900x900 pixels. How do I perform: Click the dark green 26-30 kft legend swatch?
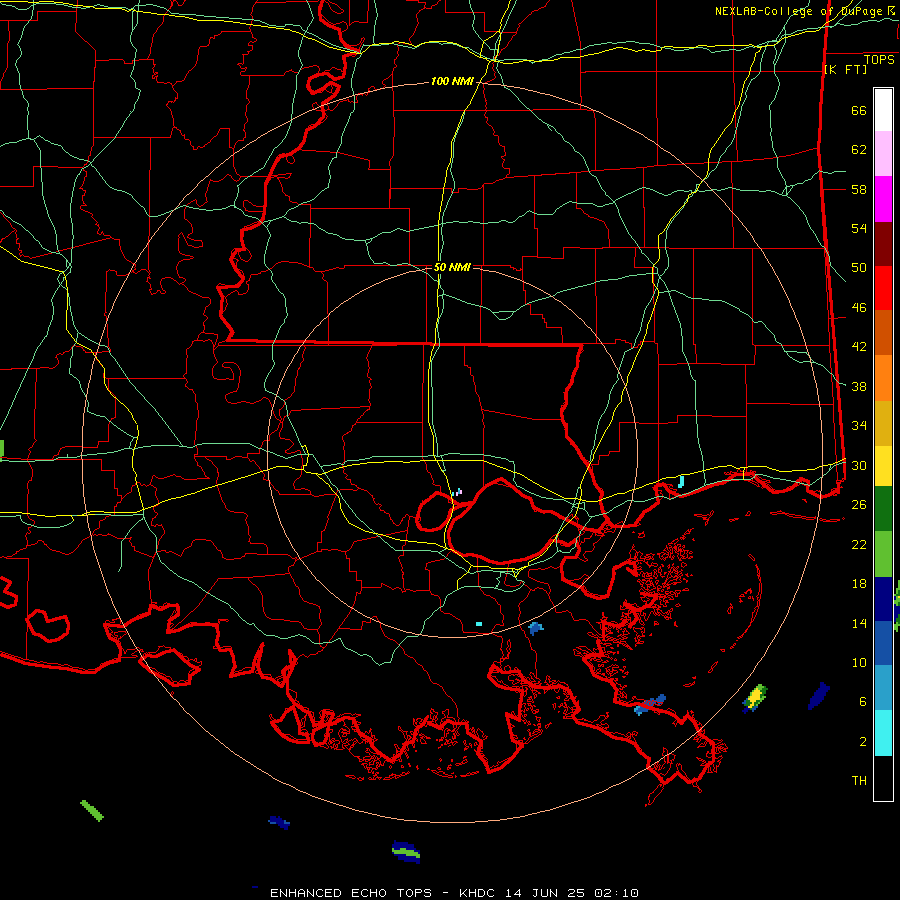[883, 509]
